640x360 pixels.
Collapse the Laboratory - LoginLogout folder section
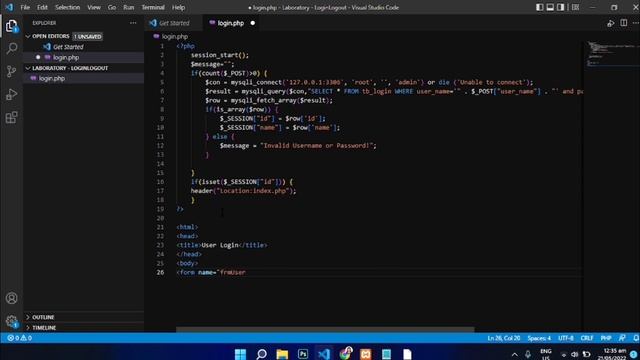pyautogui.click(x=28, y=68)
